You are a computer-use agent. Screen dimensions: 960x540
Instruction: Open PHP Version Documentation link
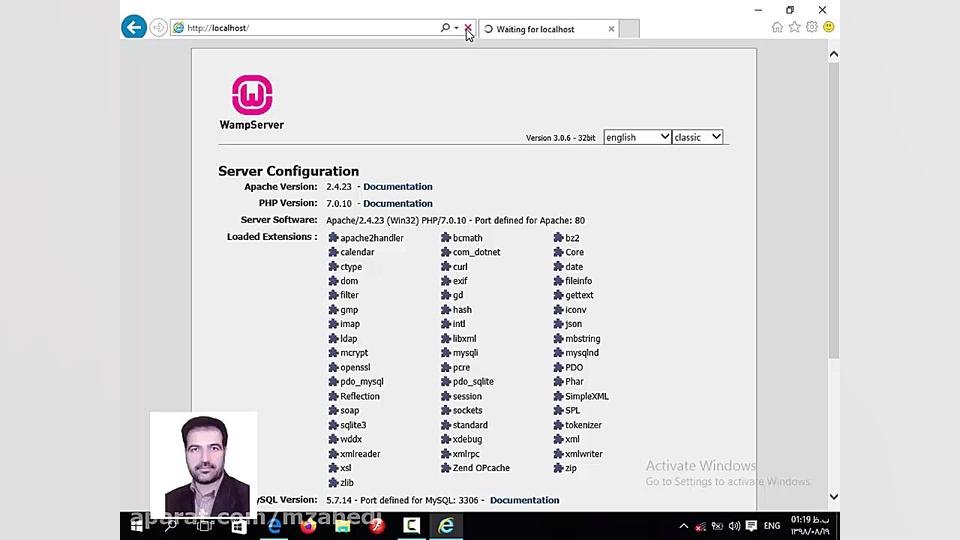pos(397,203)
